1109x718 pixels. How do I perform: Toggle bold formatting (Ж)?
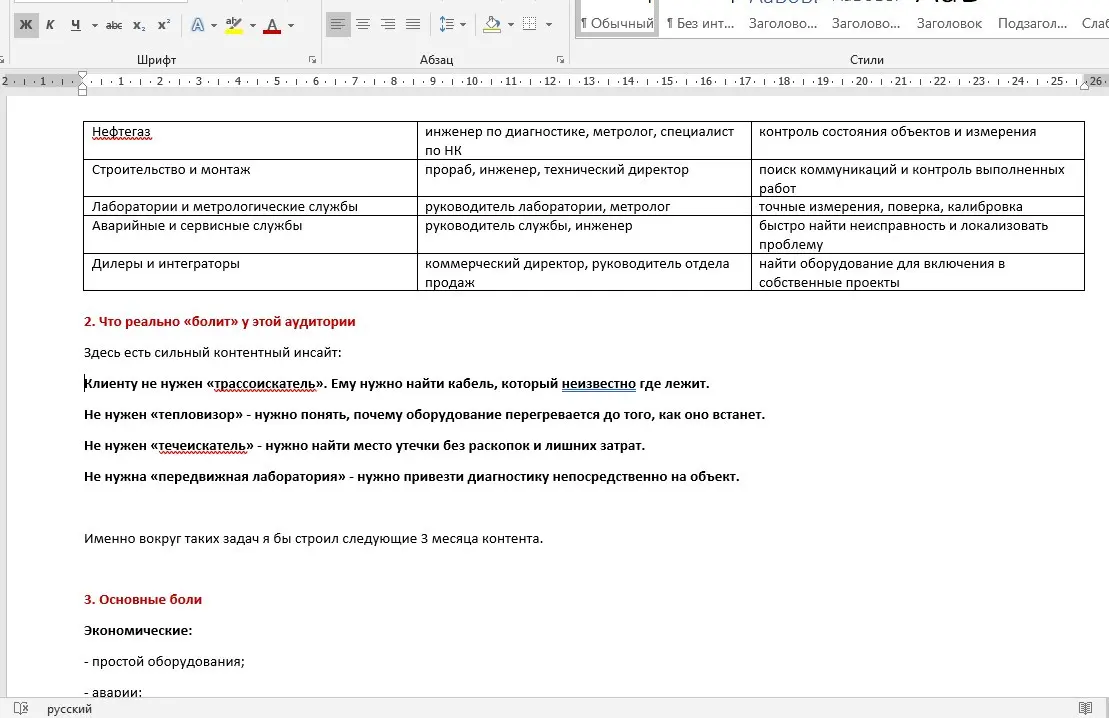[26, 25]
